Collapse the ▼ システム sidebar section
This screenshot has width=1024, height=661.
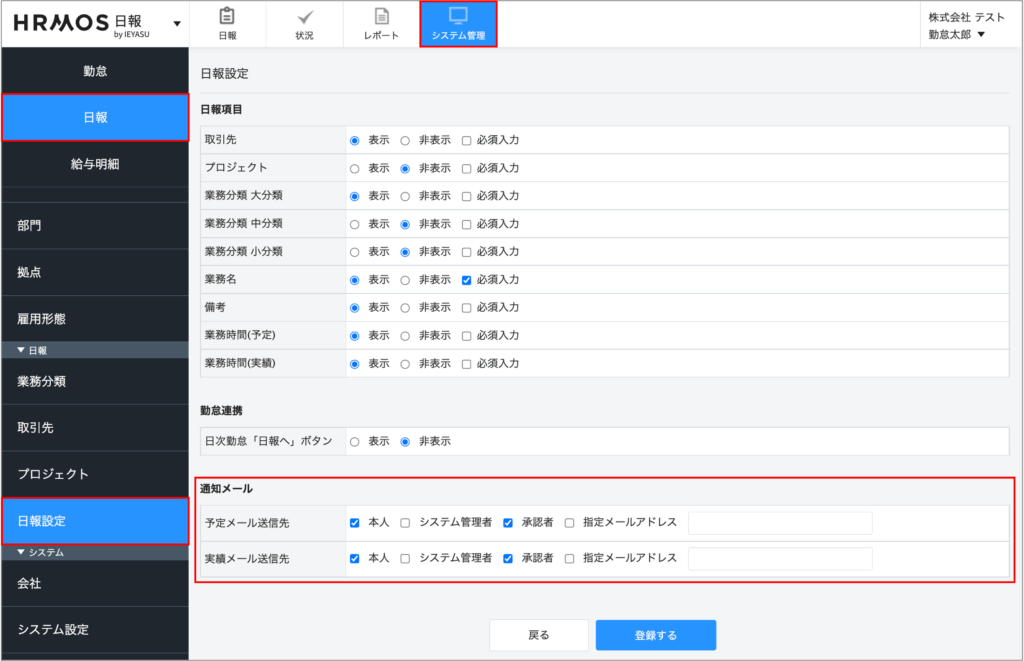(x=40, y=552)
